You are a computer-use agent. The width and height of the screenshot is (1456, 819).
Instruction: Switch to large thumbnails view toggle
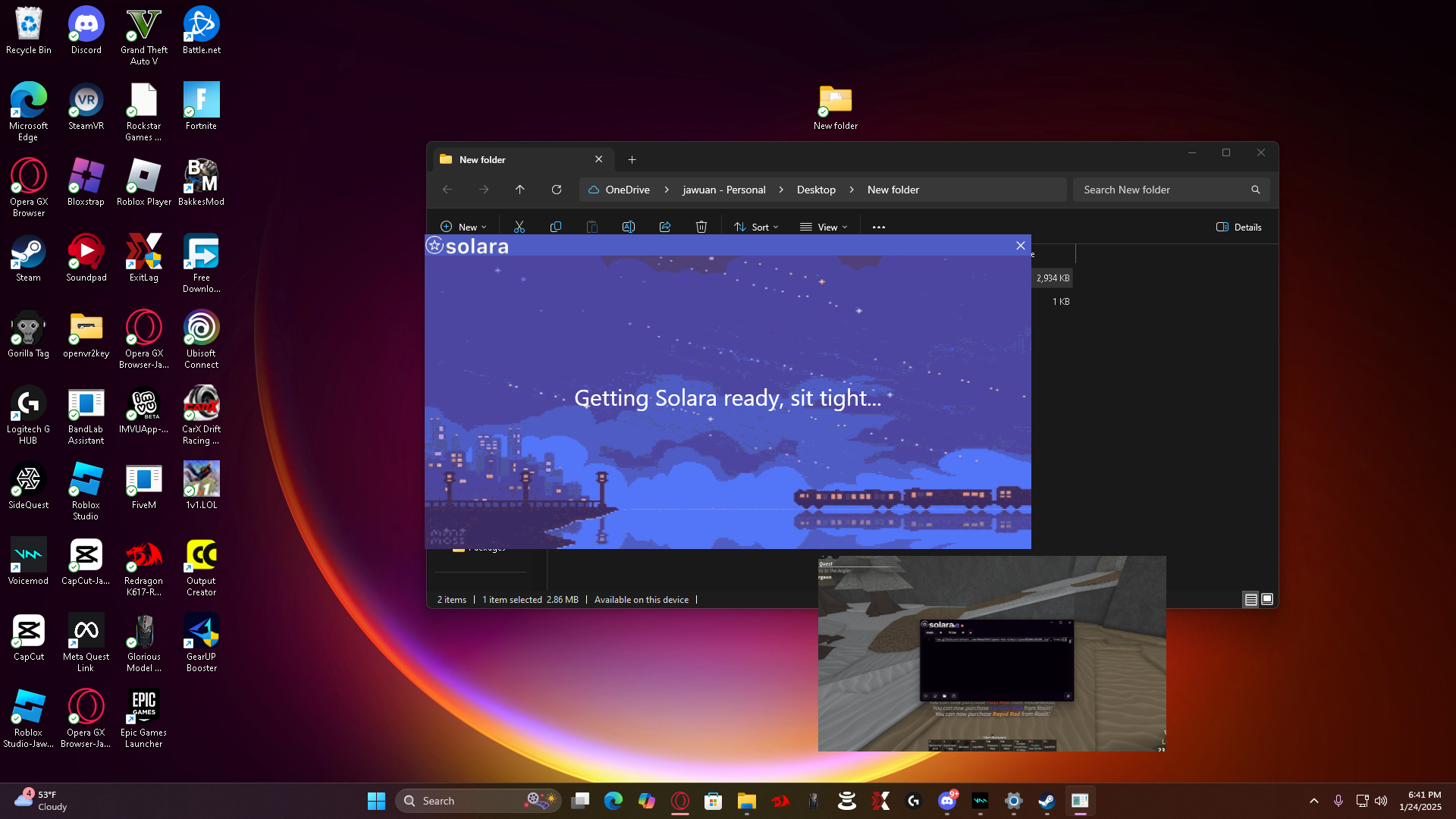pyautogui.click(x=1267, y=599)
